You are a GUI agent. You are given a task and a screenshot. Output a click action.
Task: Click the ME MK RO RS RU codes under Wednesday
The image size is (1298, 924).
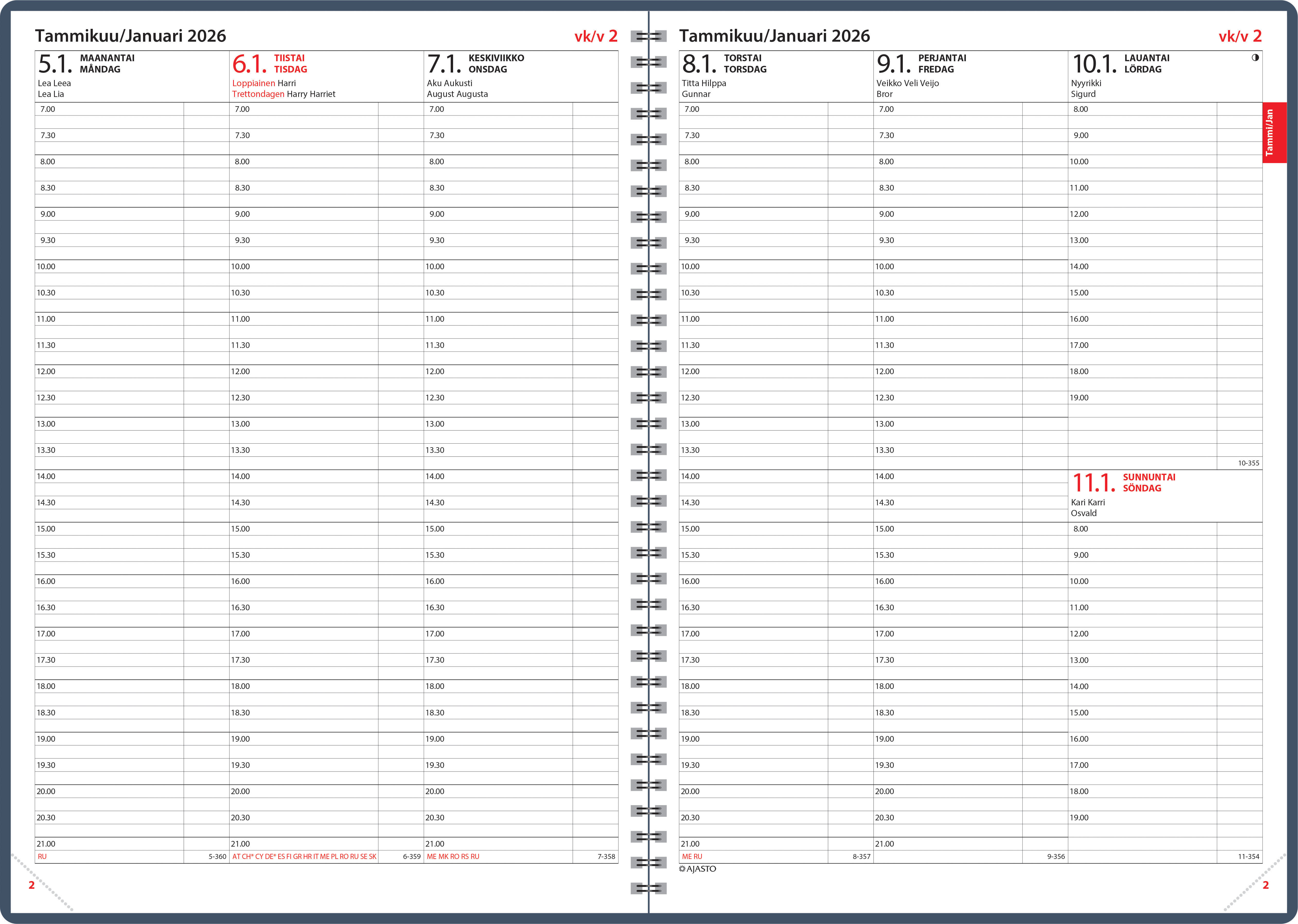point(453,856)
